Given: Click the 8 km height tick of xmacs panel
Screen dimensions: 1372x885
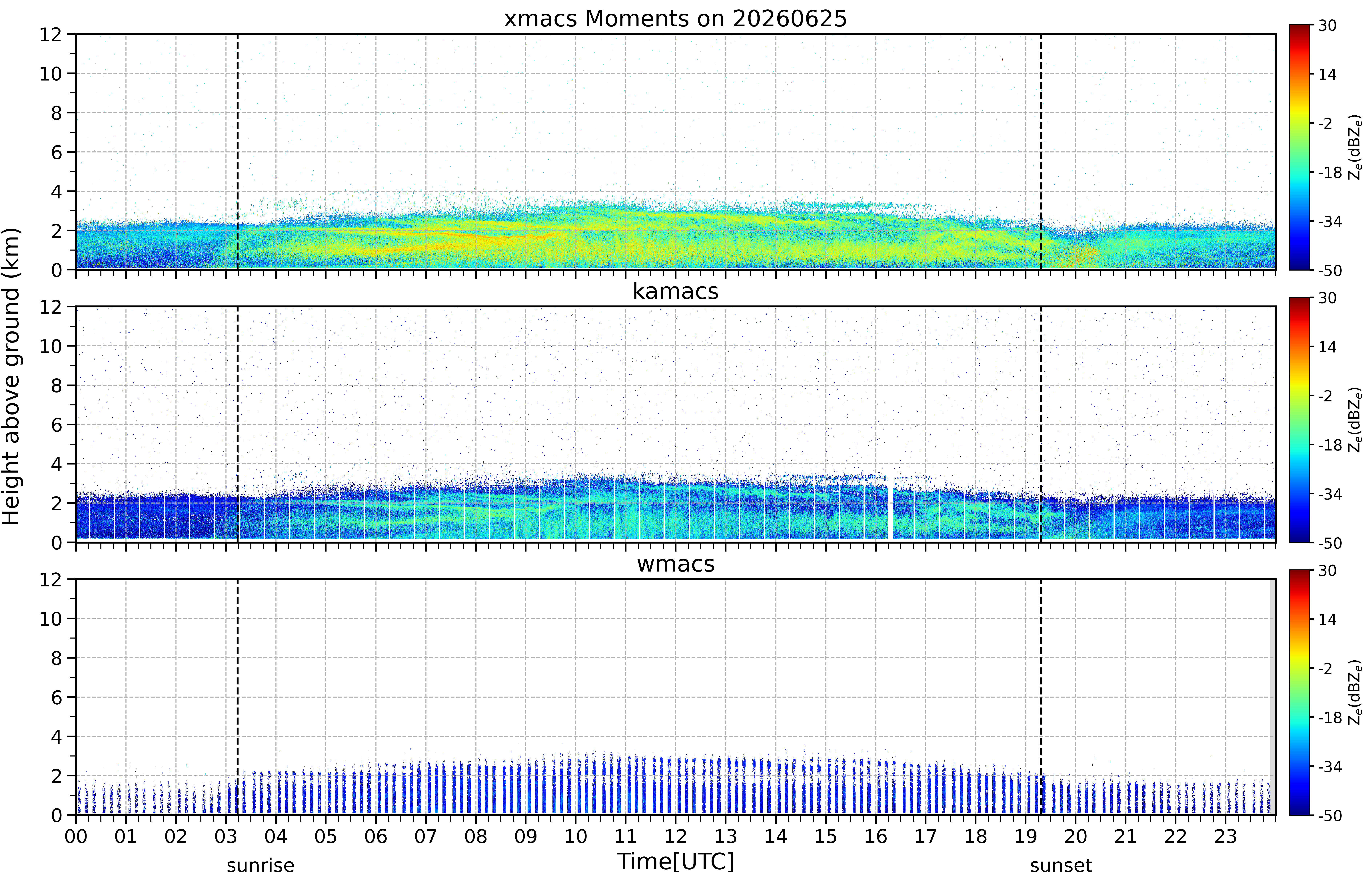Looking at the screenshot, I should [56, 113].
